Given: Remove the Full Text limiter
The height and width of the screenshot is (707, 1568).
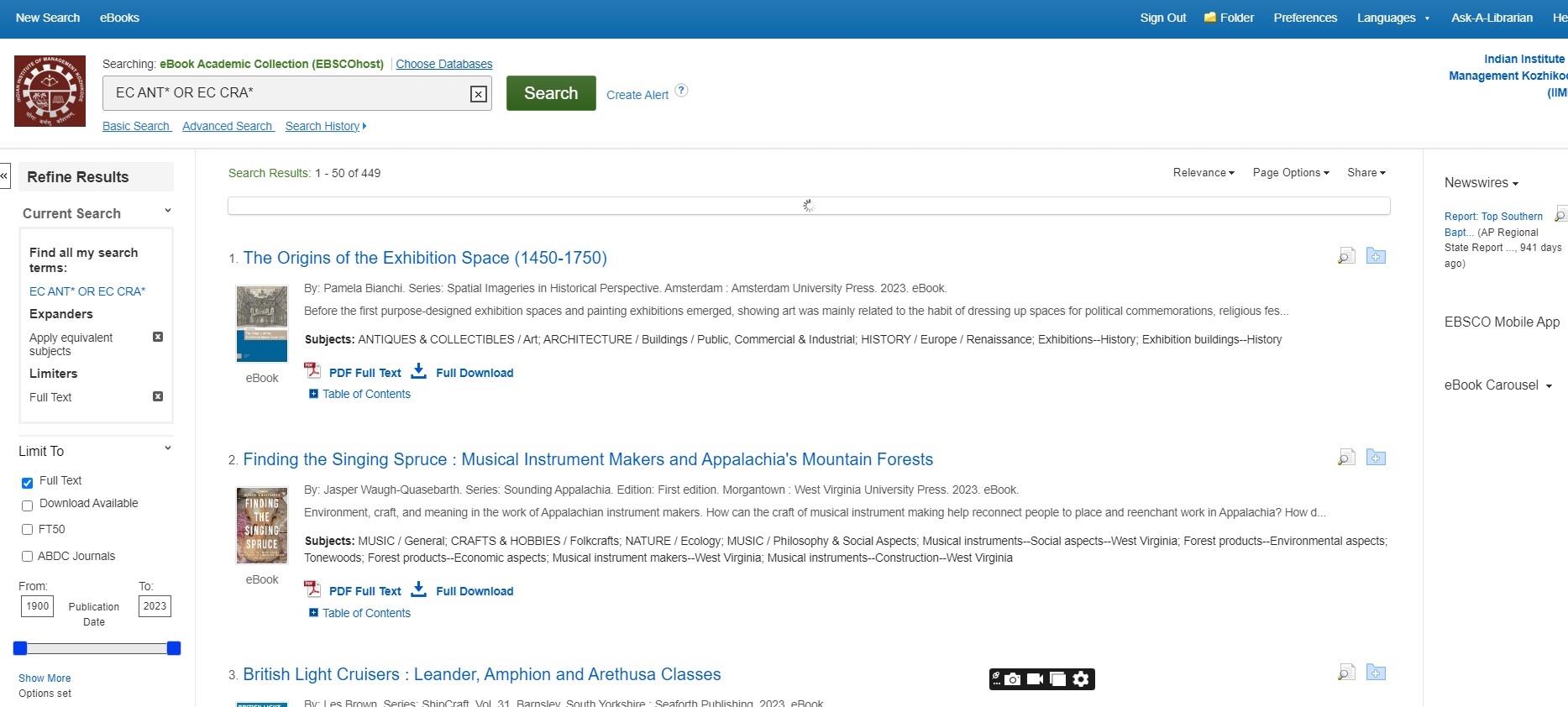Looking at the screenshot, I should (x=158, y=396).
